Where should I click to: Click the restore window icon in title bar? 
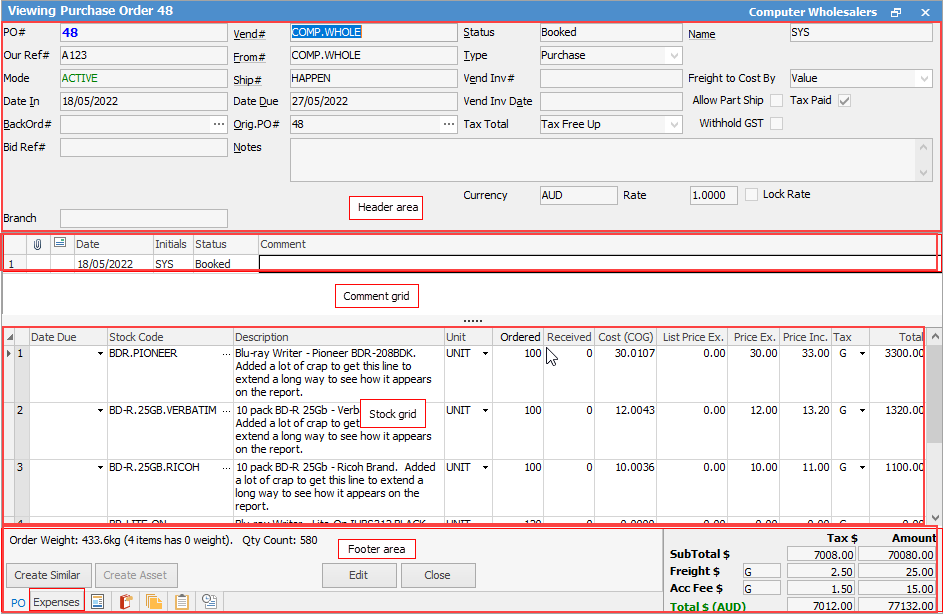[x=896, y=12]
